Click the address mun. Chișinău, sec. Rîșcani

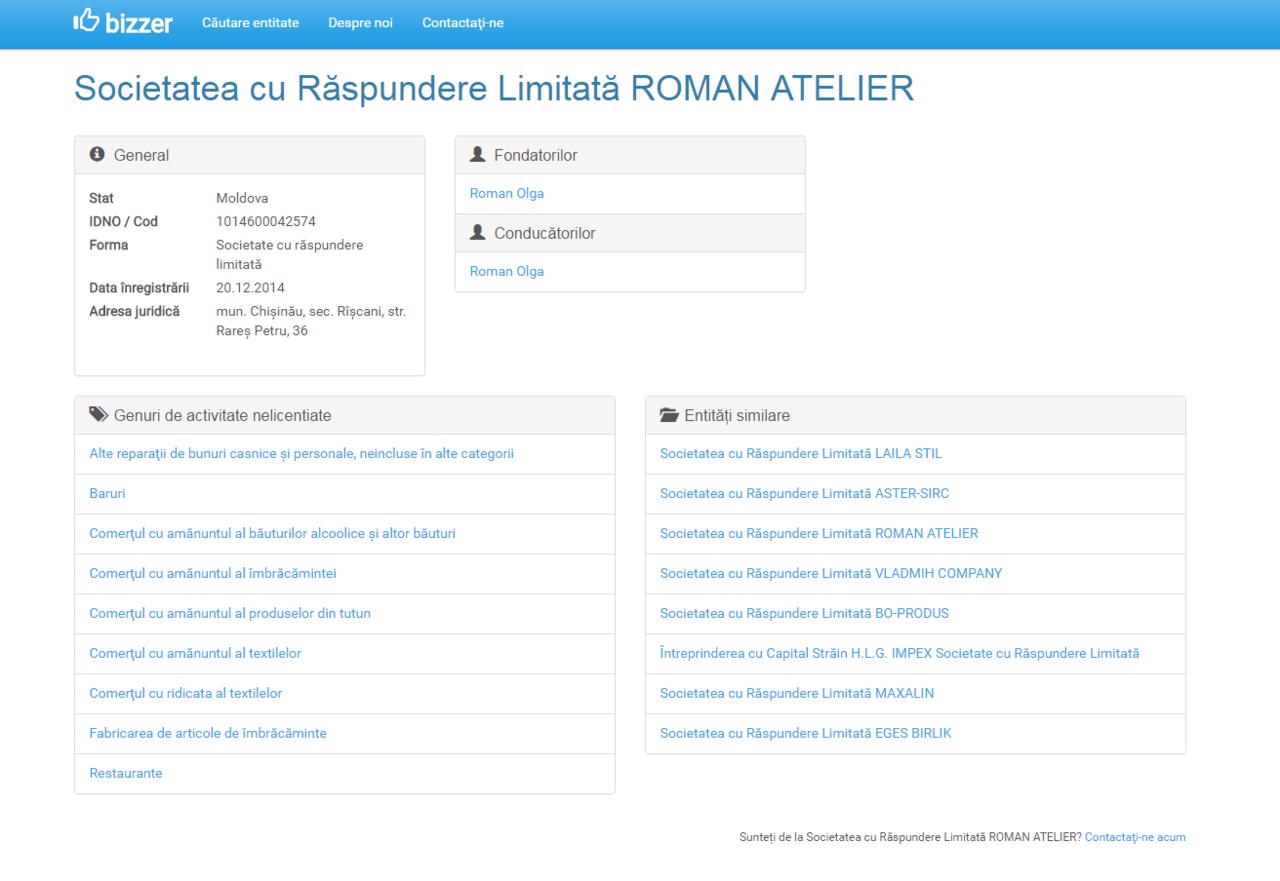(311, 321)
